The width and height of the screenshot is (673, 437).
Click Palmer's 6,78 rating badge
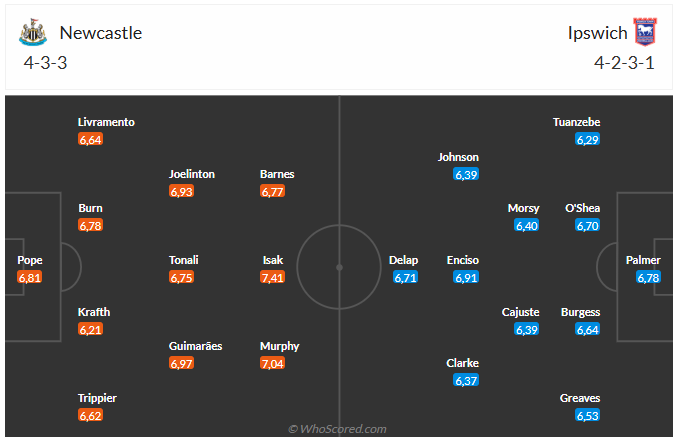pyautogui.click(x=649, y=277)
